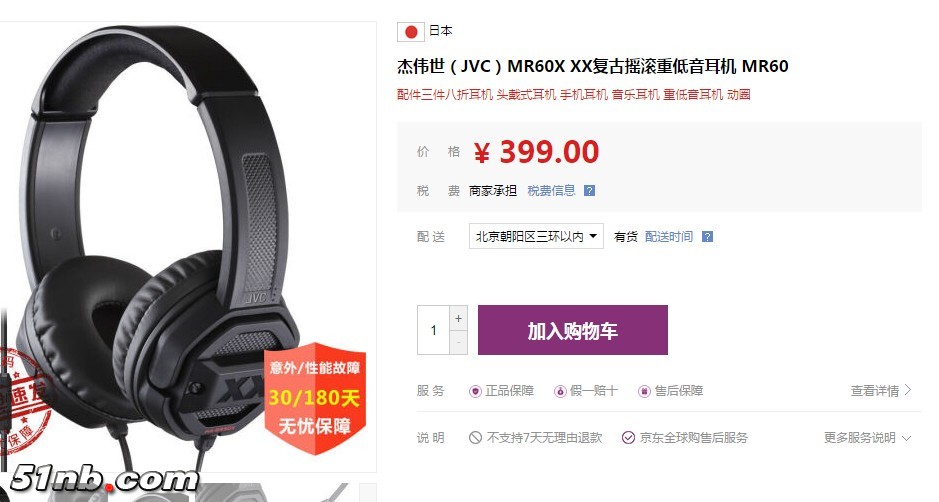Click the Japan flag icon
The width and height of the screenshot is (939, 502).
[410, 32]
